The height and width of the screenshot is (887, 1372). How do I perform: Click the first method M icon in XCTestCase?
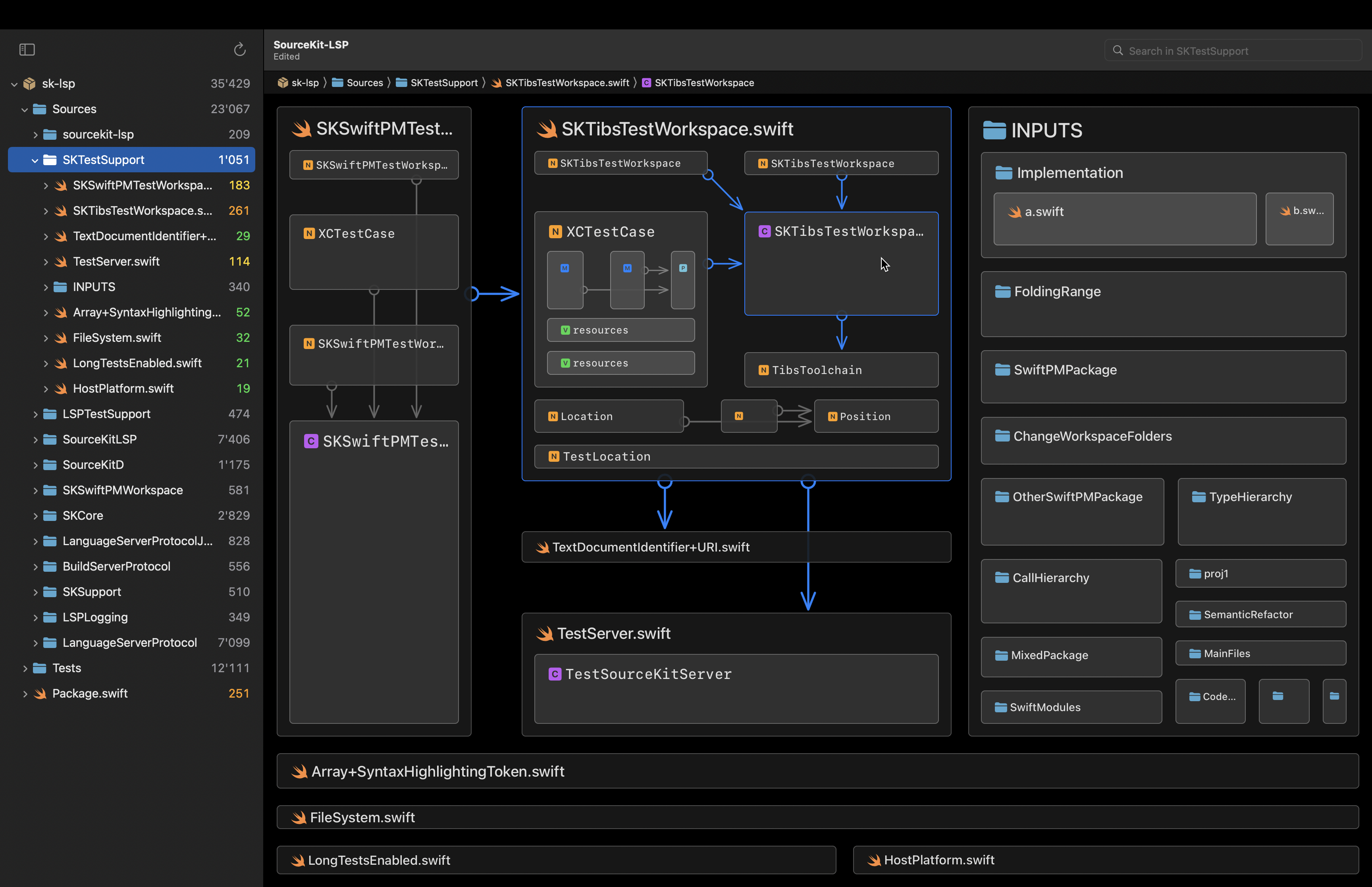click(x=565, y=268)
